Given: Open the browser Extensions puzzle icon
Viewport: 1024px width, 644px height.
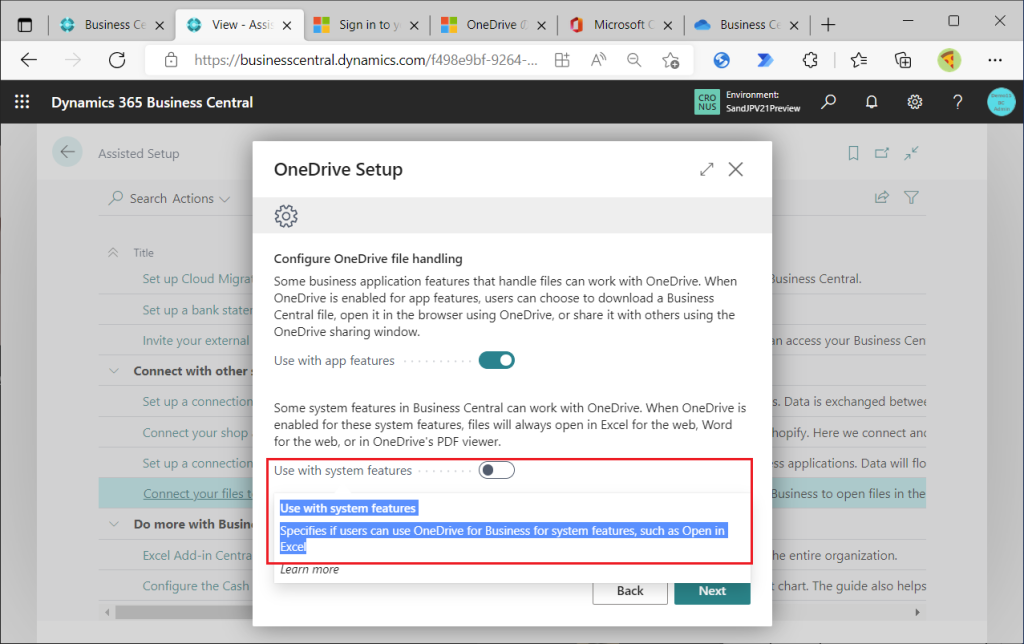Looking at the screenshot, I should tap(810, 60).
